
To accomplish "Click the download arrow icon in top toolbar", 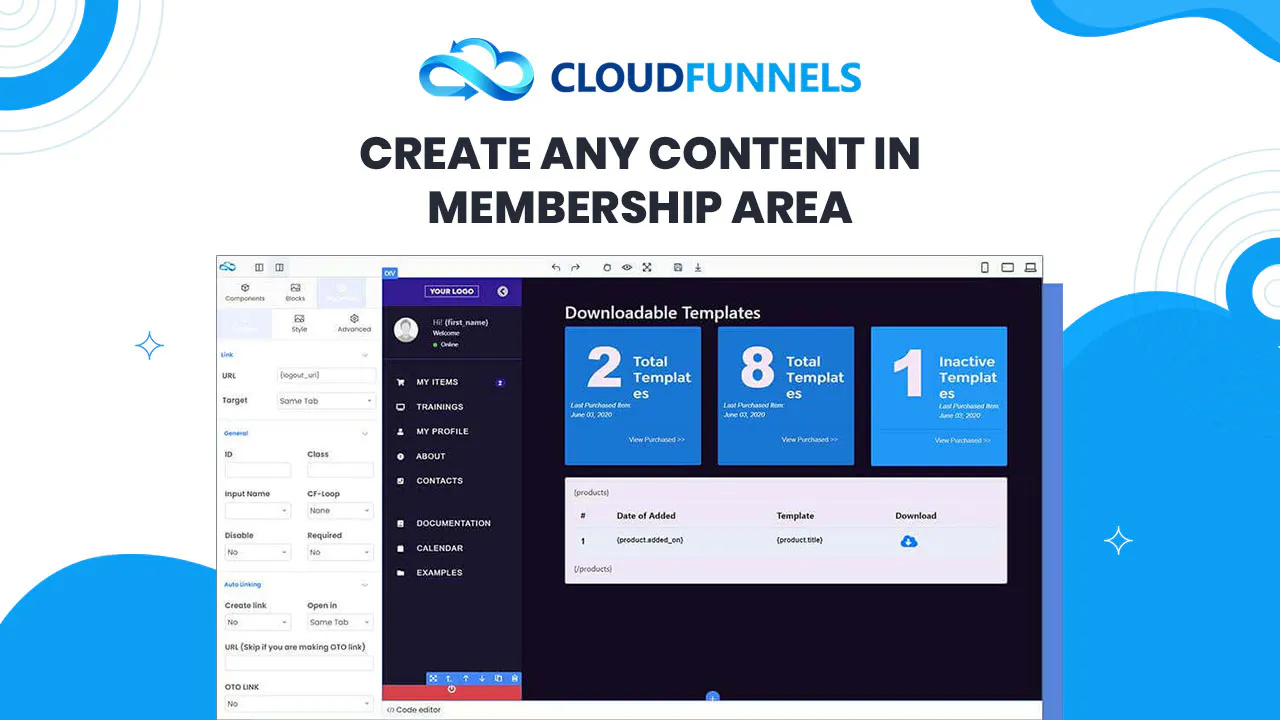I will click(698, 267).
